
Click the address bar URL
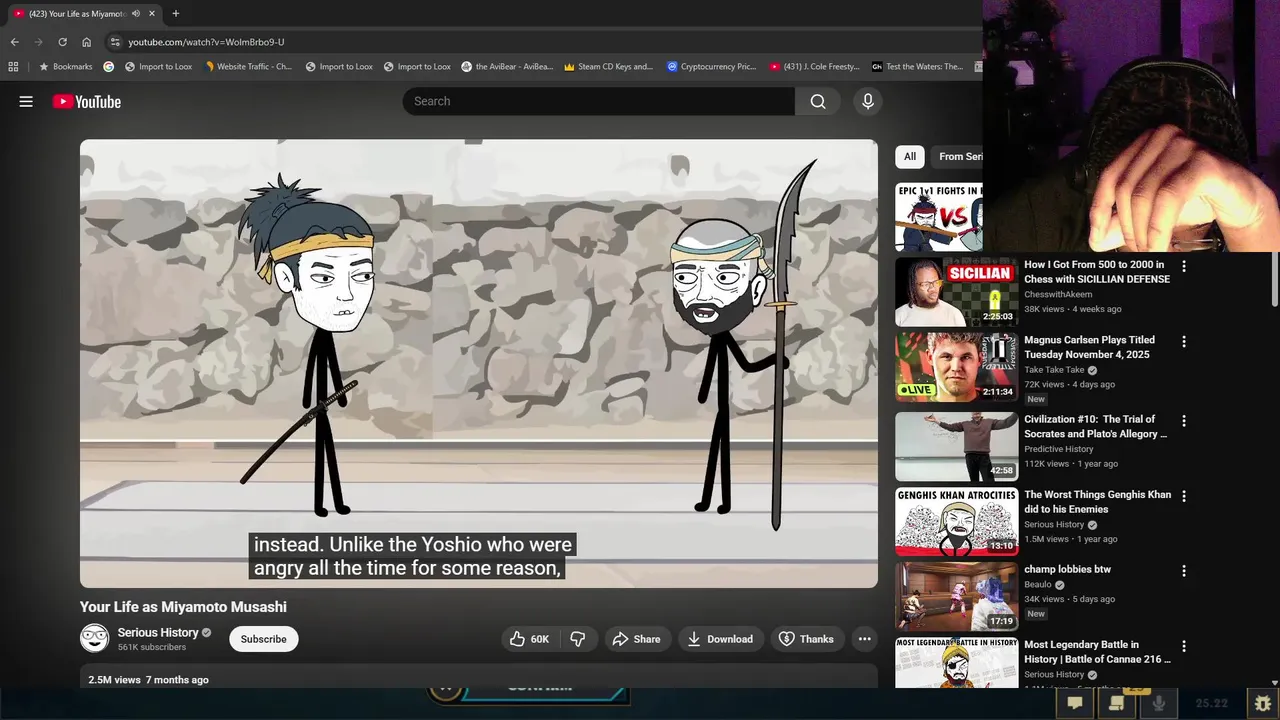pyautogui.click(x=206, y=42)
